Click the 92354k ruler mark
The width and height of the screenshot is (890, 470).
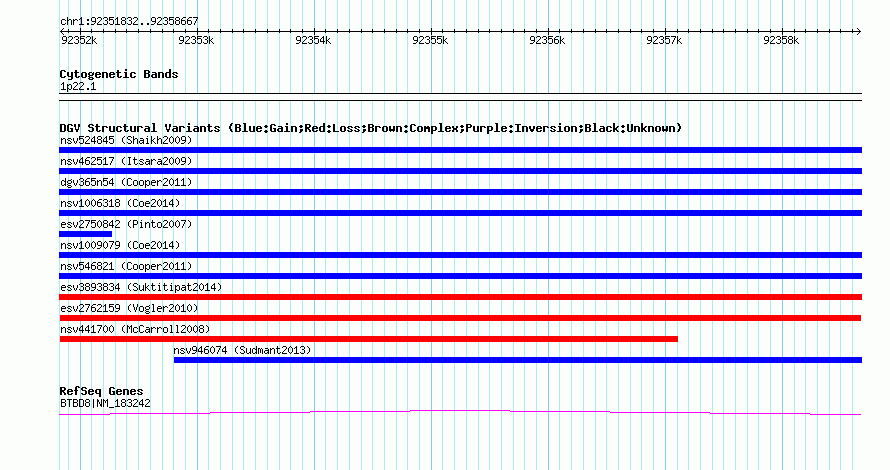point(313,40)
